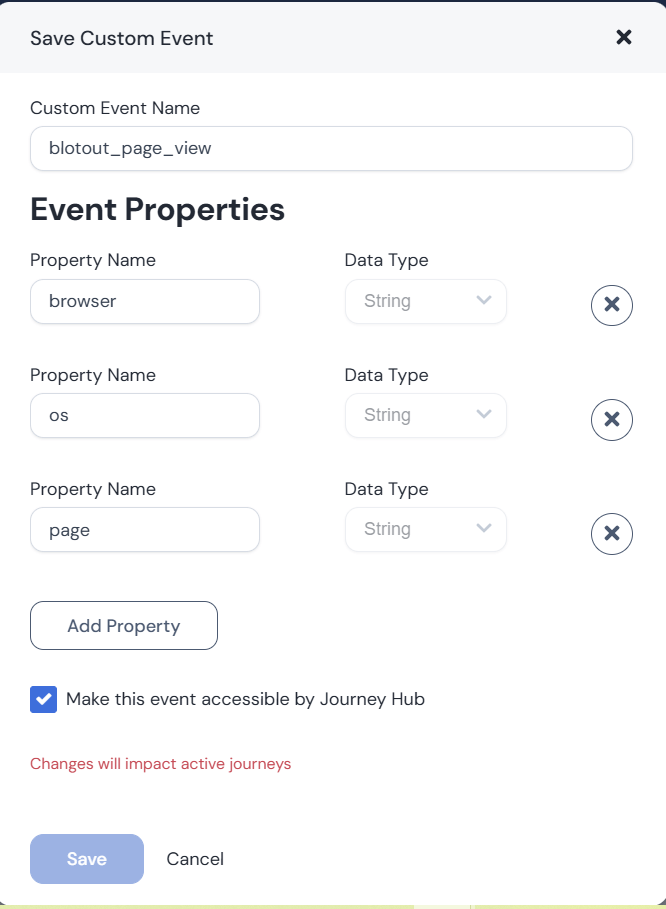Open Data Type dropdown for browser
Viewport: 666px width, 909px height.
425,301
